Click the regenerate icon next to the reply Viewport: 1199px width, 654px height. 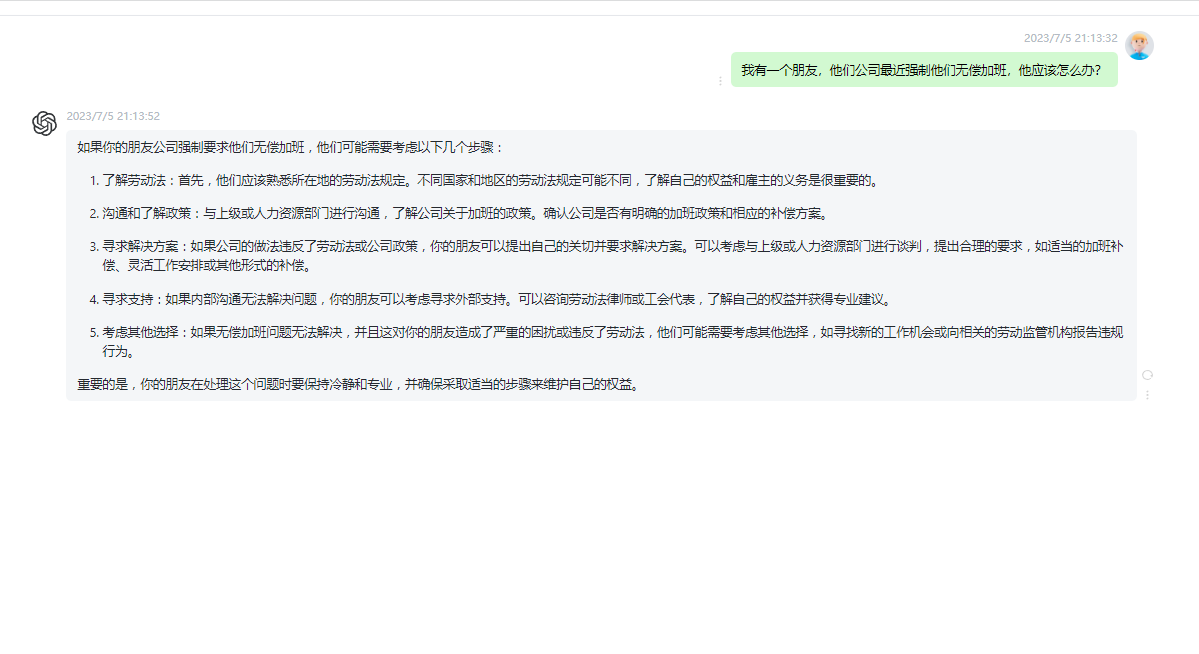pyautogui.click(x=1147, y=375)
